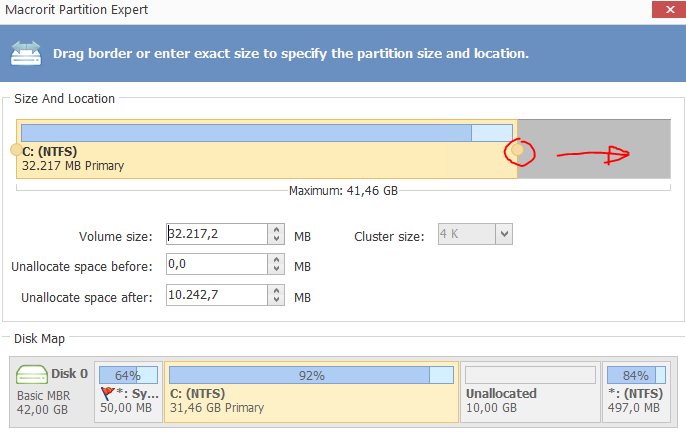Click the left drag handle of C: partition
Image resolution: width=686 pixels, height=445 pixels.
(16, 150)
